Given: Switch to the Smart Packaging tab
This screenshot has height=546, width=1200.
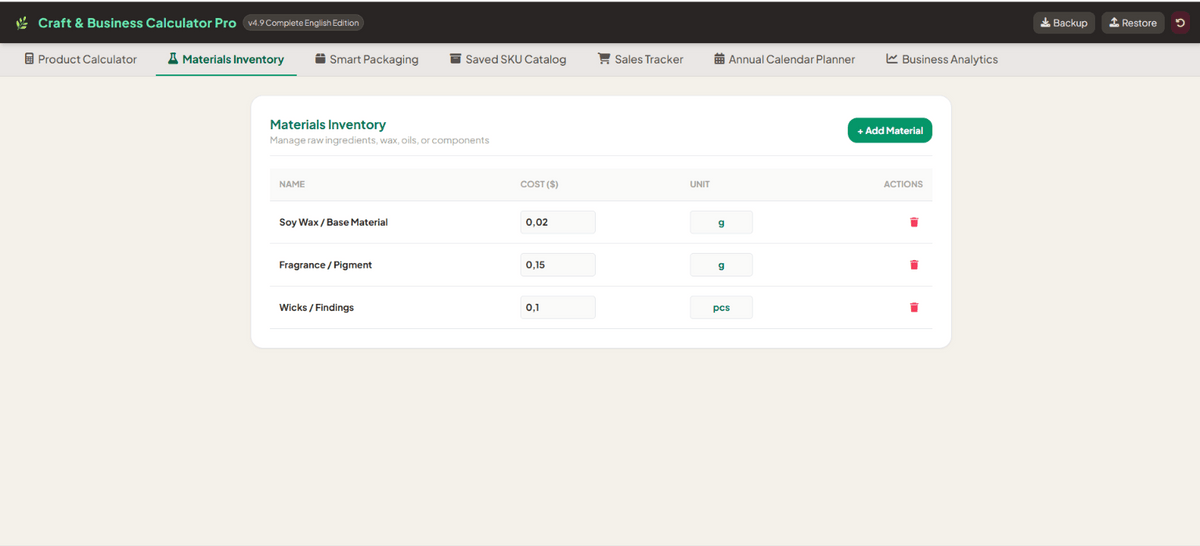Looking at the screenshot, I should (367, 59).
